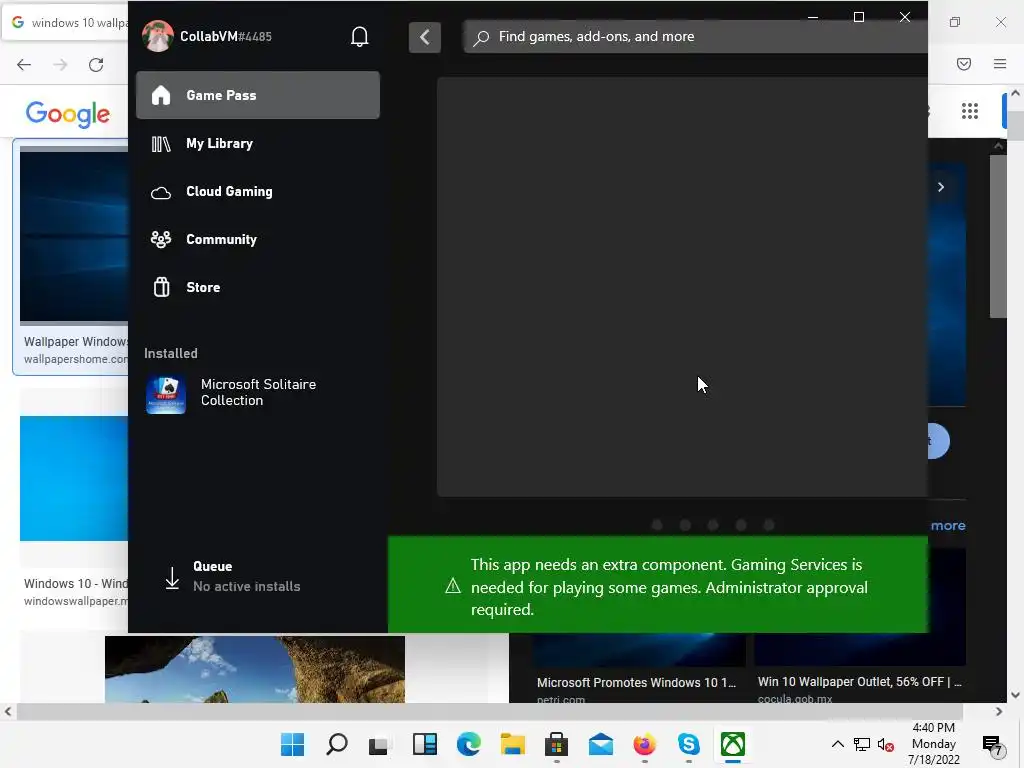Go forward in Firefox browser

60,65
